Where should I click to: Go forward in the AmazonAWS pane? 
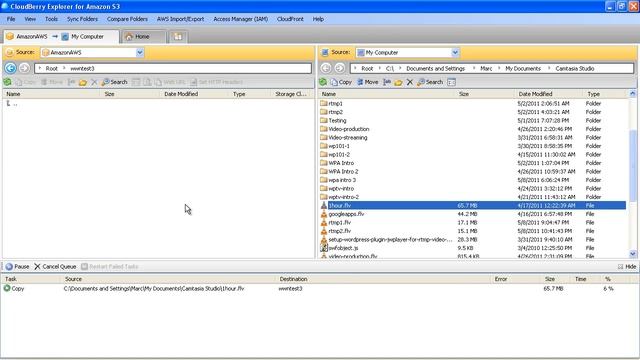pos(24,68)
